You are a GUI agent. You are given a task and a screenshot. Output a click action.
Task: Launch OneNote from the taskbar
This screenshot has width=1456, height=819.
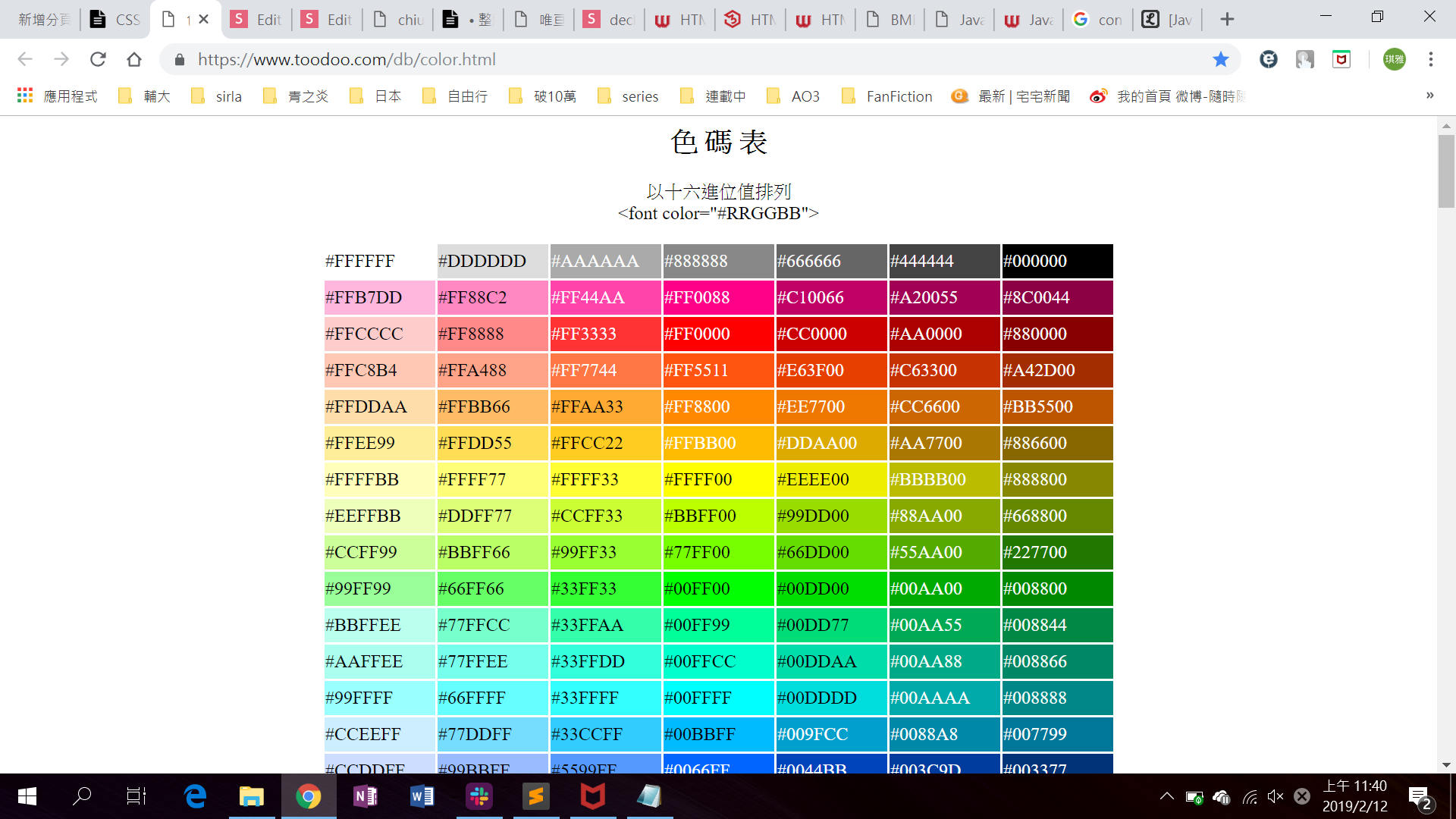(366, 796)
